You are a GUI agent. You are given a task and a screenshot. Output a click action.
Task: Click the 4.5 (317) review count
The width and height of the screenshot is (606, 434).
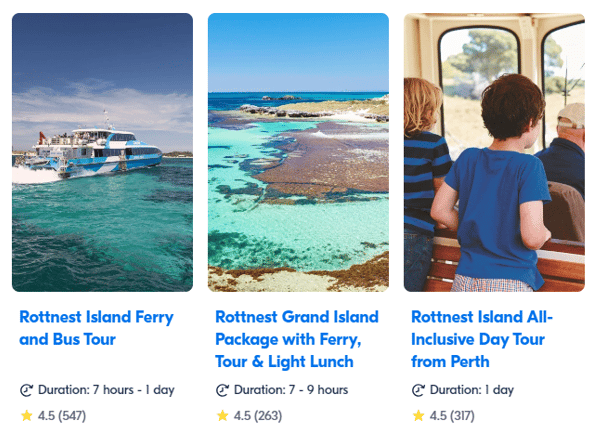(x=452, y=416)
